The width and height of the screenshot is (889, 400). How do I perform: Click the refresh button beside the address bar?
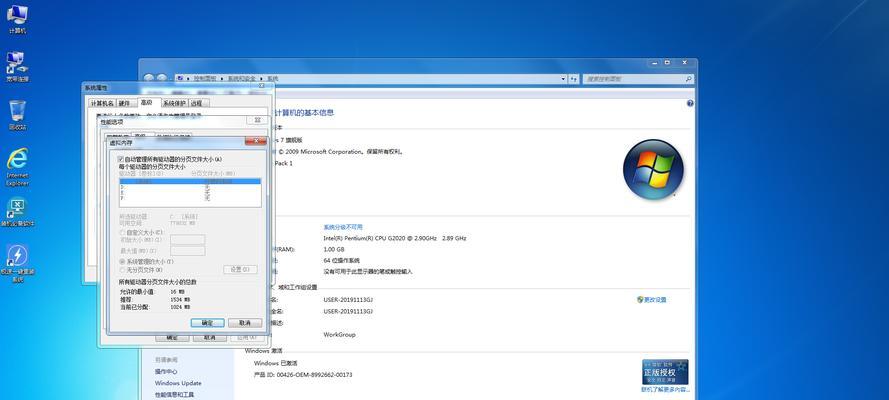[x=573, y=79]
